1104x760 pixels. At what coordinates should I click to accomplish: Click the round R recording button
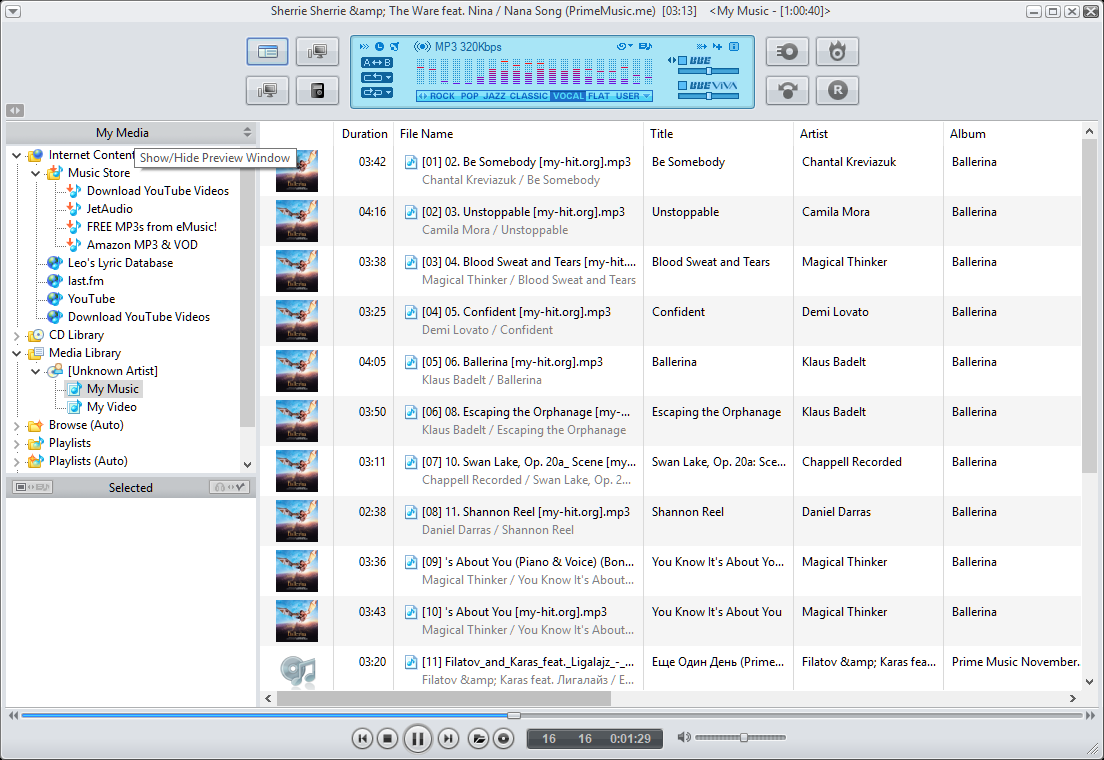pyautogui.click(x=837, y=90)
